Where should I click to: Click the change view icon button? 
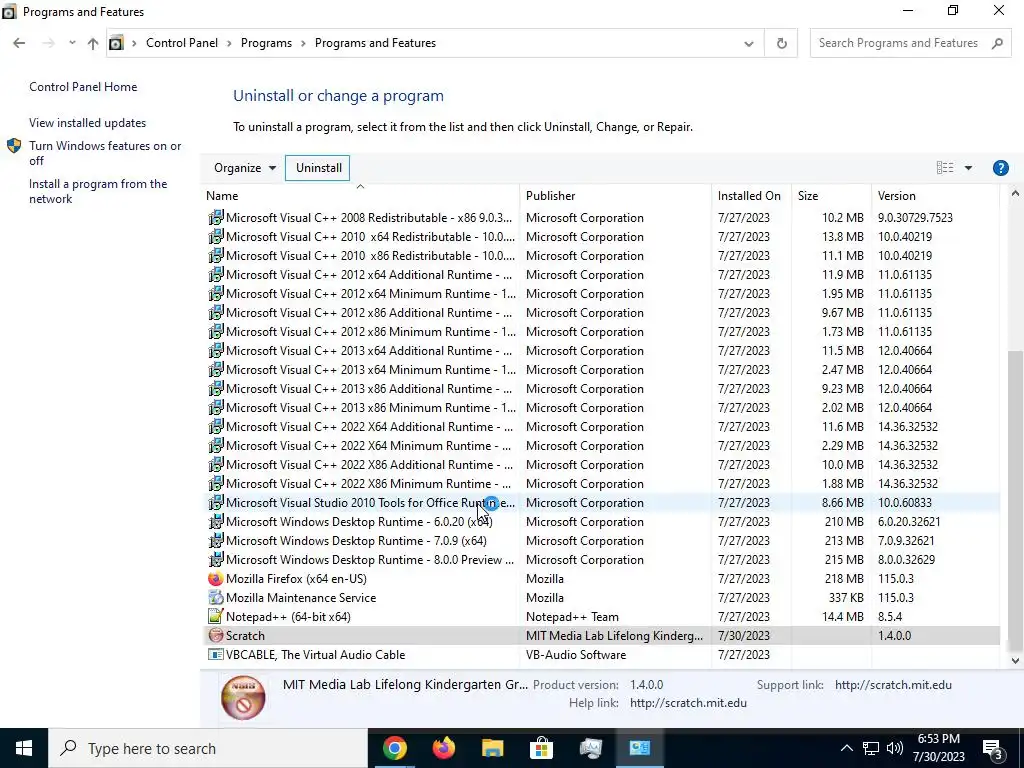coord(945,168)
